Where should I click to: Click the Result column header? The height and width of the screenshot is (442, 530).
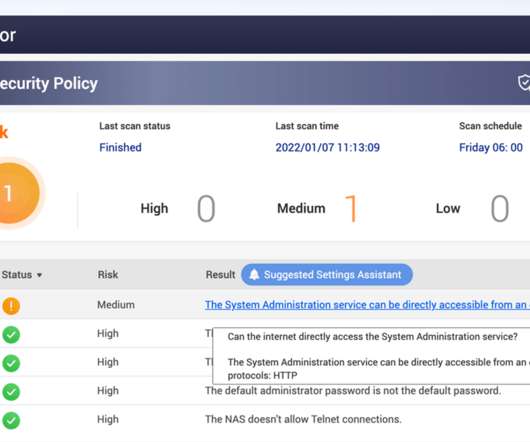220,275
